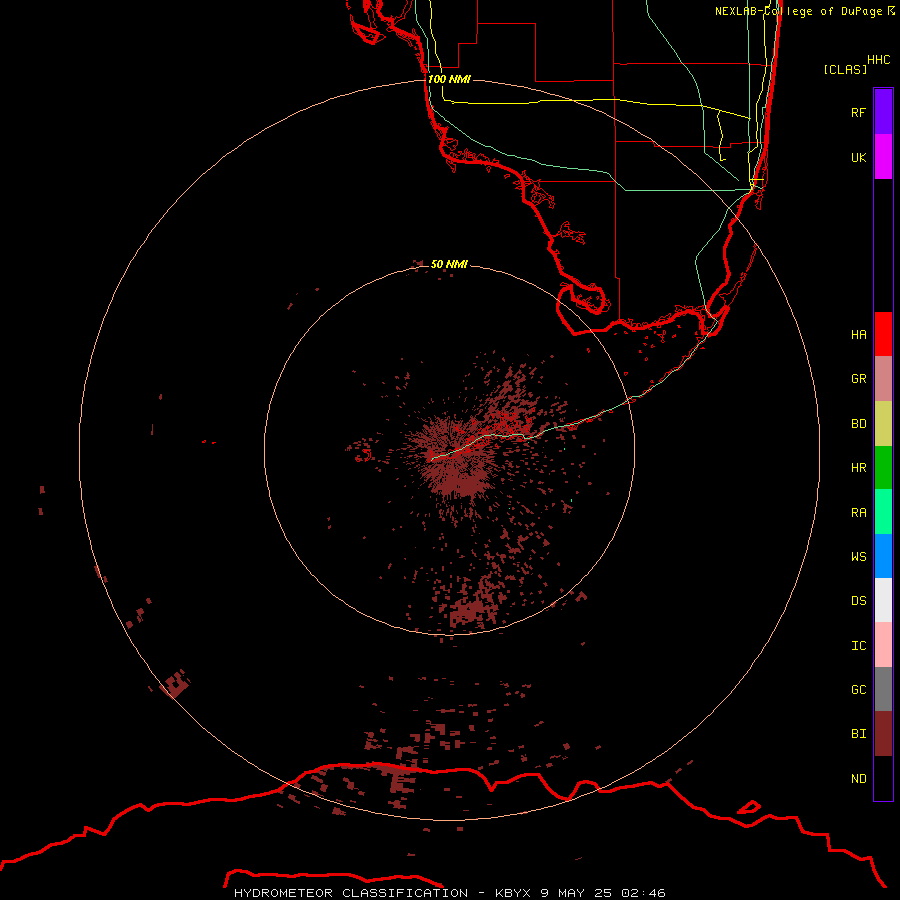900x900 pixels.
Task: Click the WS blue legend swatch
Action: tap(883, 556)
